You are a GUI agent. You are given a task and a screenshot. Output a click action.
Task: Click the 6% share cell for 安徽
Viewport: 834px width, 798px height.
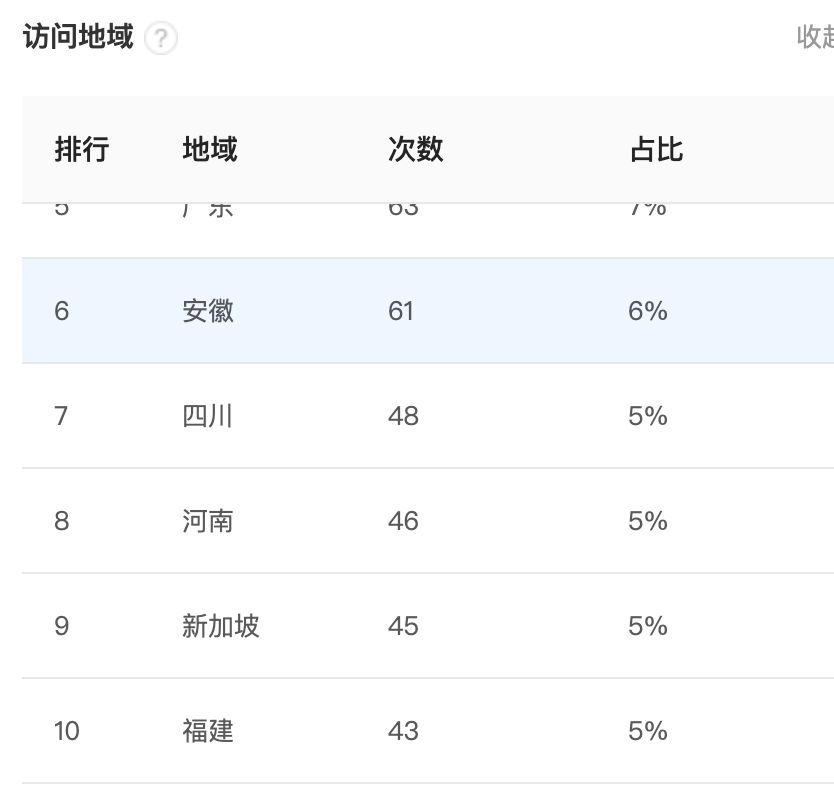[647, 311]
